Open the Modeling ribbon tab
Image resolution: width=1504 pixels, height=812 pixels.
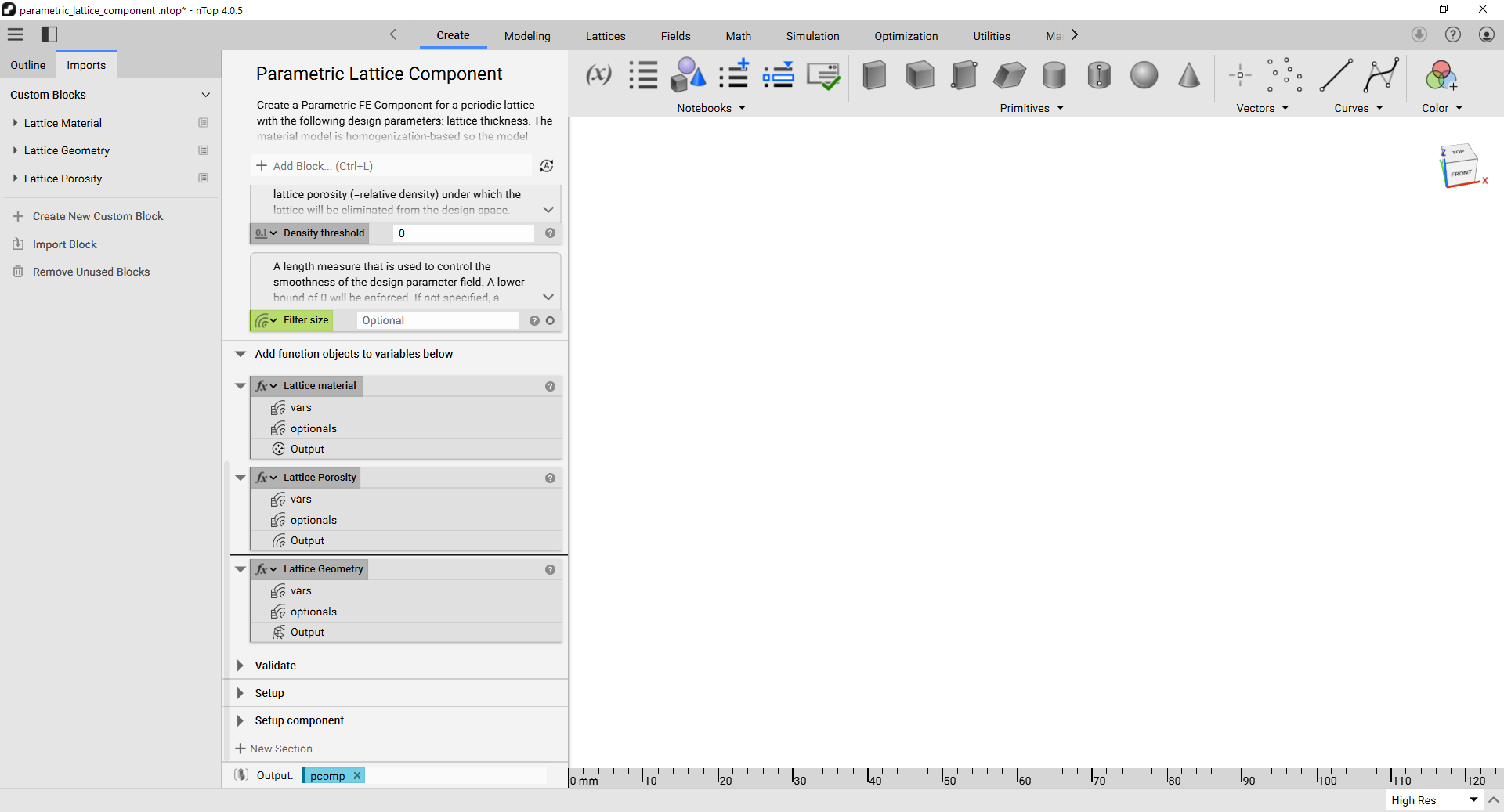[x=527, y=36]
